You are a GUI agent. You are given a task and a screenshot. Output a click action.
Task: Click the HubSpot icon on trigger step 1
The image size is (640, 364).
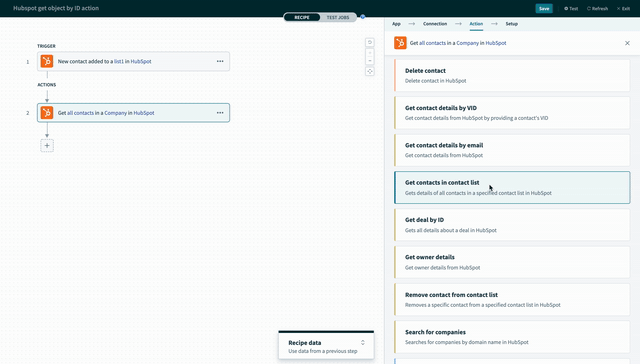[47, 61]
